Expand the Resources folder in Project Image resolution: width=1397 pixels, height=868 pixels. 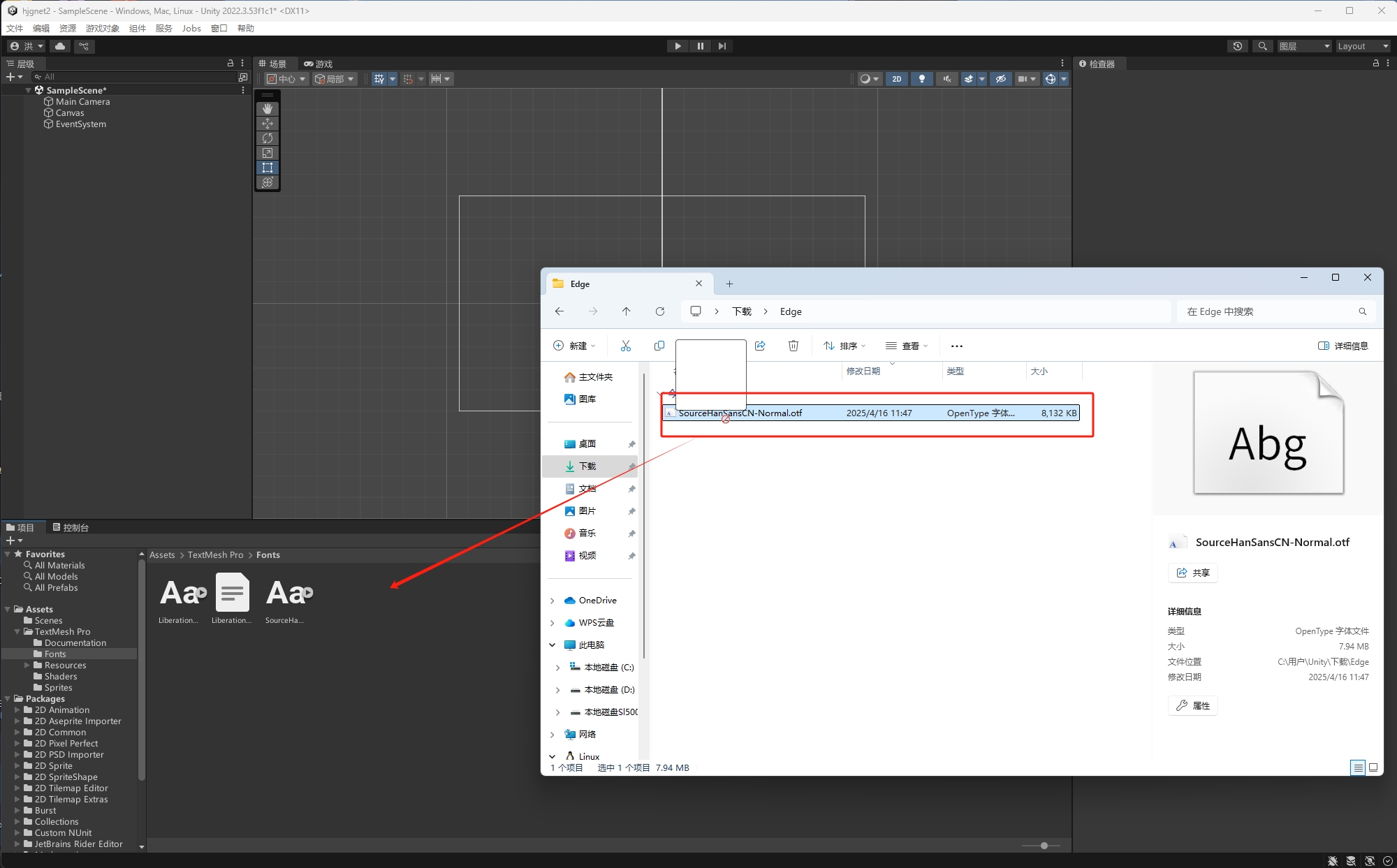(x=27, y=665)
